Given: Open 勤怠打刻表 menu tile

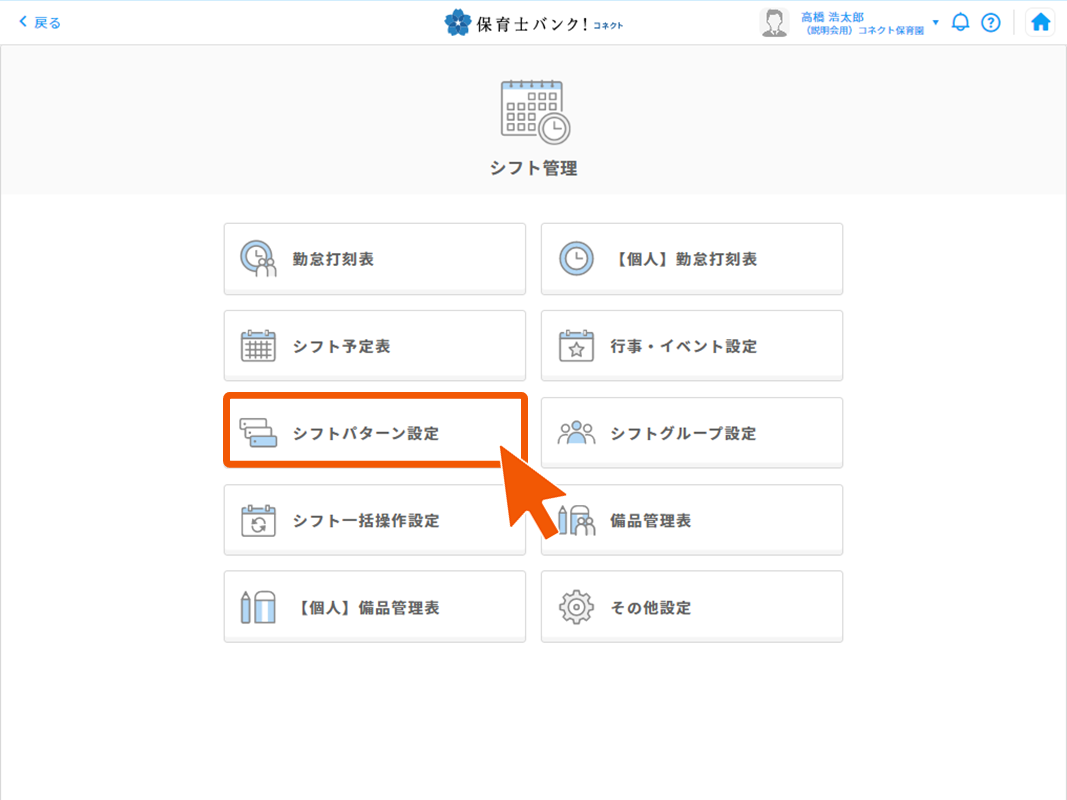Looking at the screenshot, I should point(374,259).
